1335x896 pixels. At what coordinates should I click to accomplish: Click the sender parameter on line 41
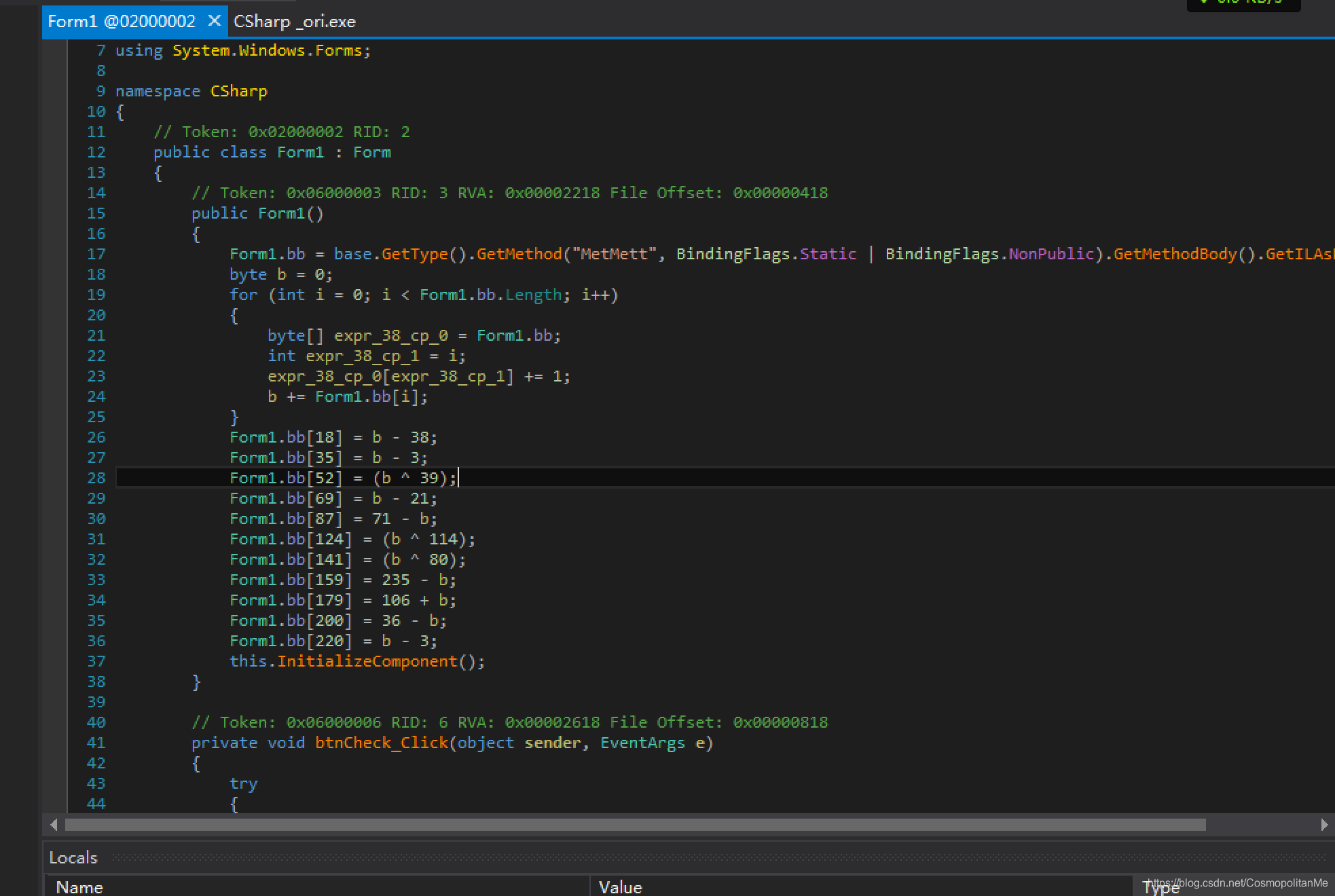click(553, 743)
